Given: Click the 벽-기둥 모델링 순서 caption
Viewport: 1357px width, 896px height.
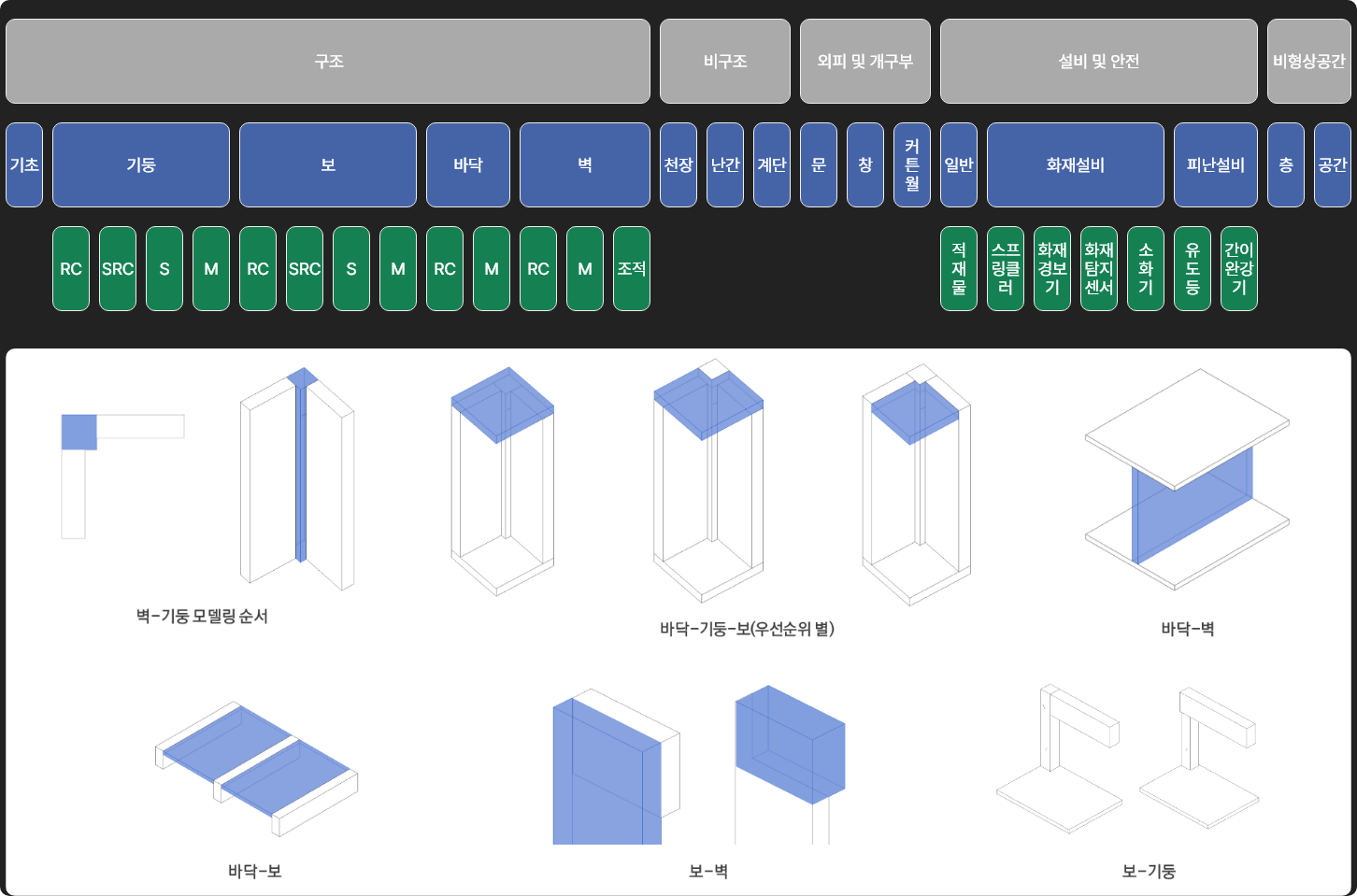Looking at the screenshot, I should point(202,617).
